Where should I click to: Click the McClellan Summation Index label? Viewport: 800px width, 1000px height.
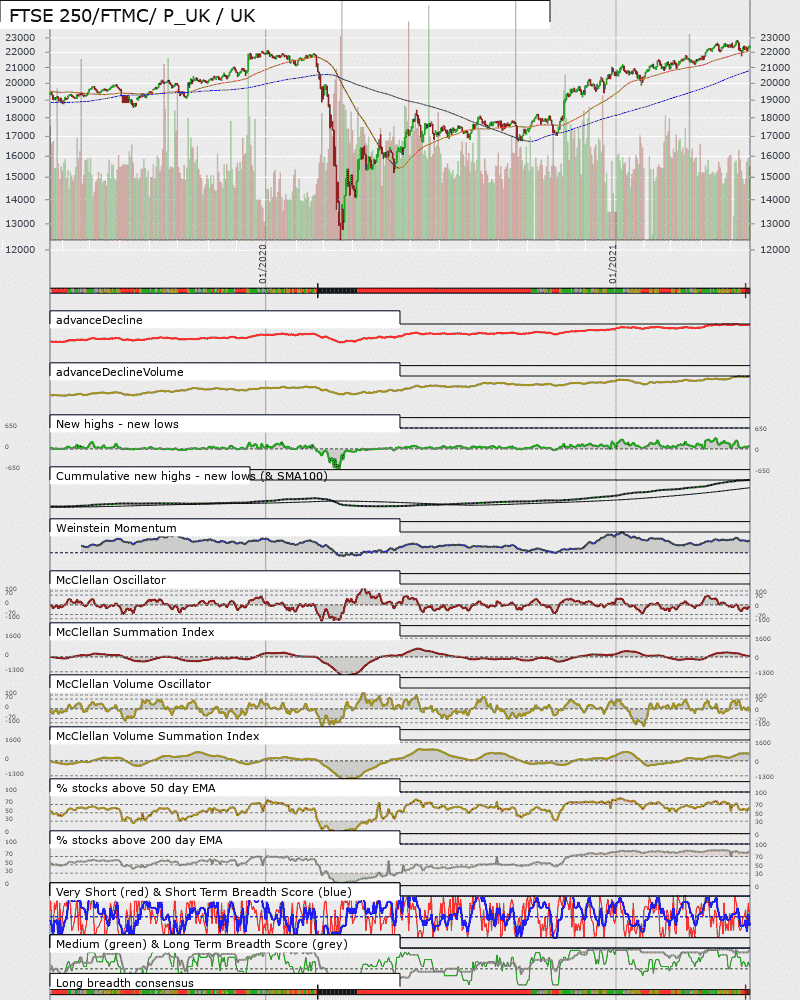(135, 632)
